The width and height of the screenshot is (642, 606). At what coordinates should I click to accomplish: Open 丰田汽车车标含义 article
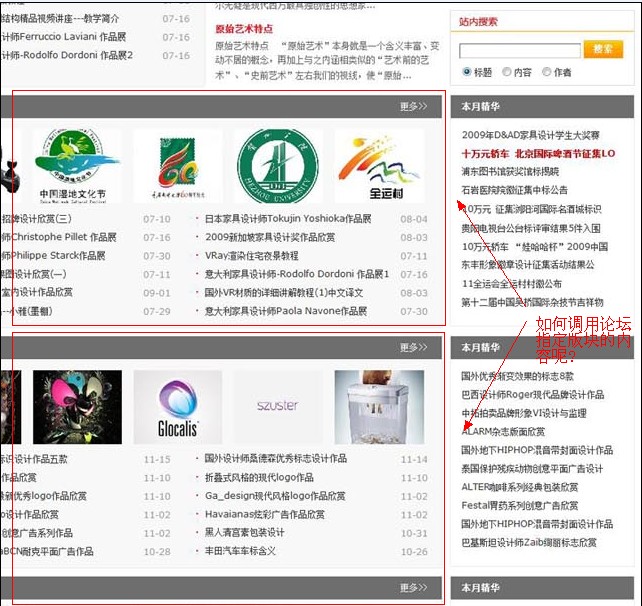240,551
